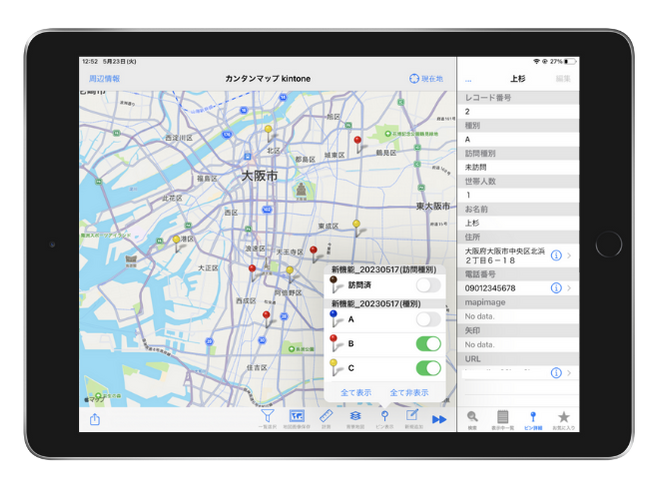Tap the fast-forward double arrow icon
The width and height of the screenshot is (660, 489).
coord(439,419)
